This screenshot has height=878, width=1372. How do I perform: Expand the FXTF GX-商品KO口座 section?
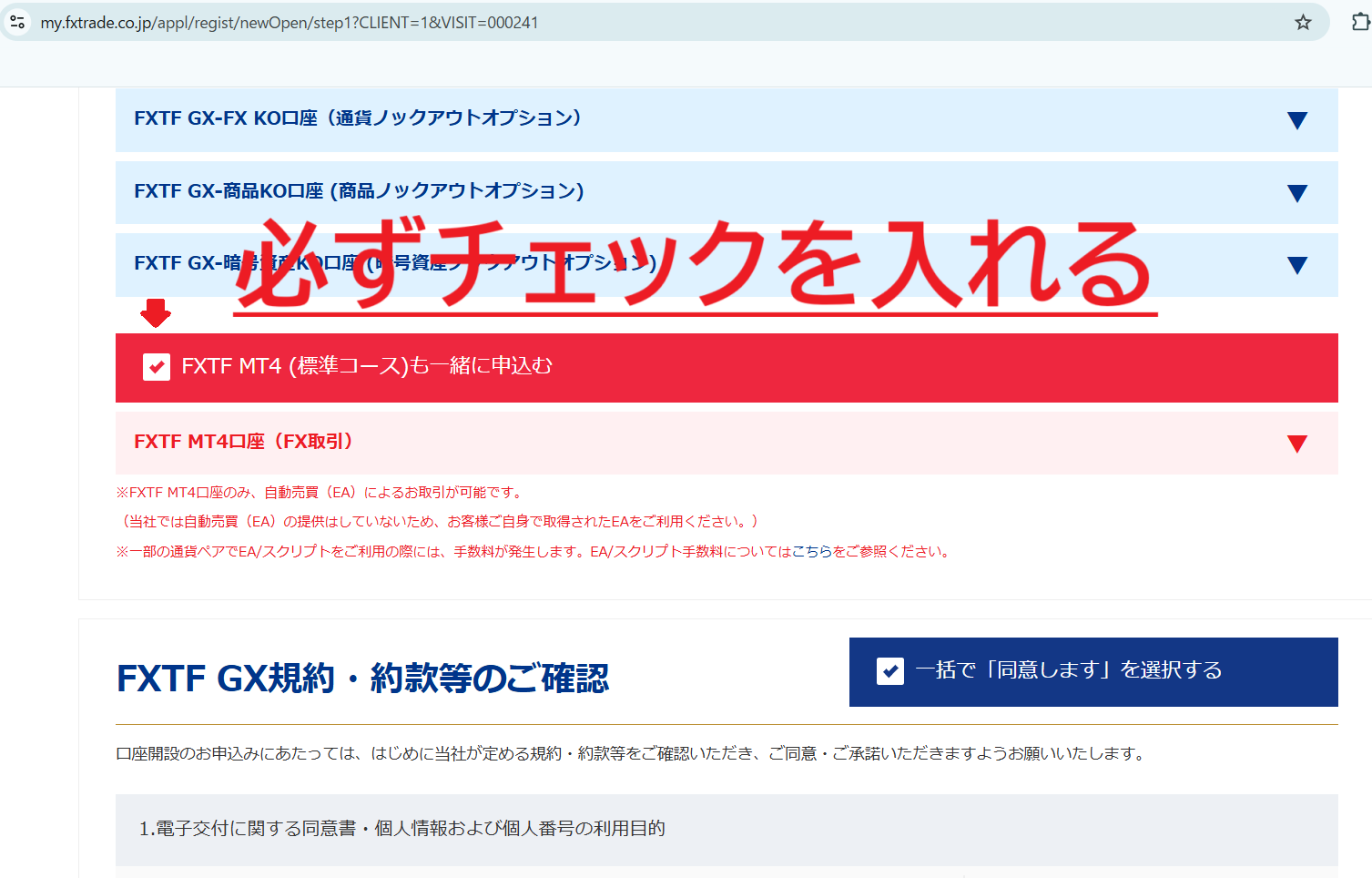tap(1296, 192)
